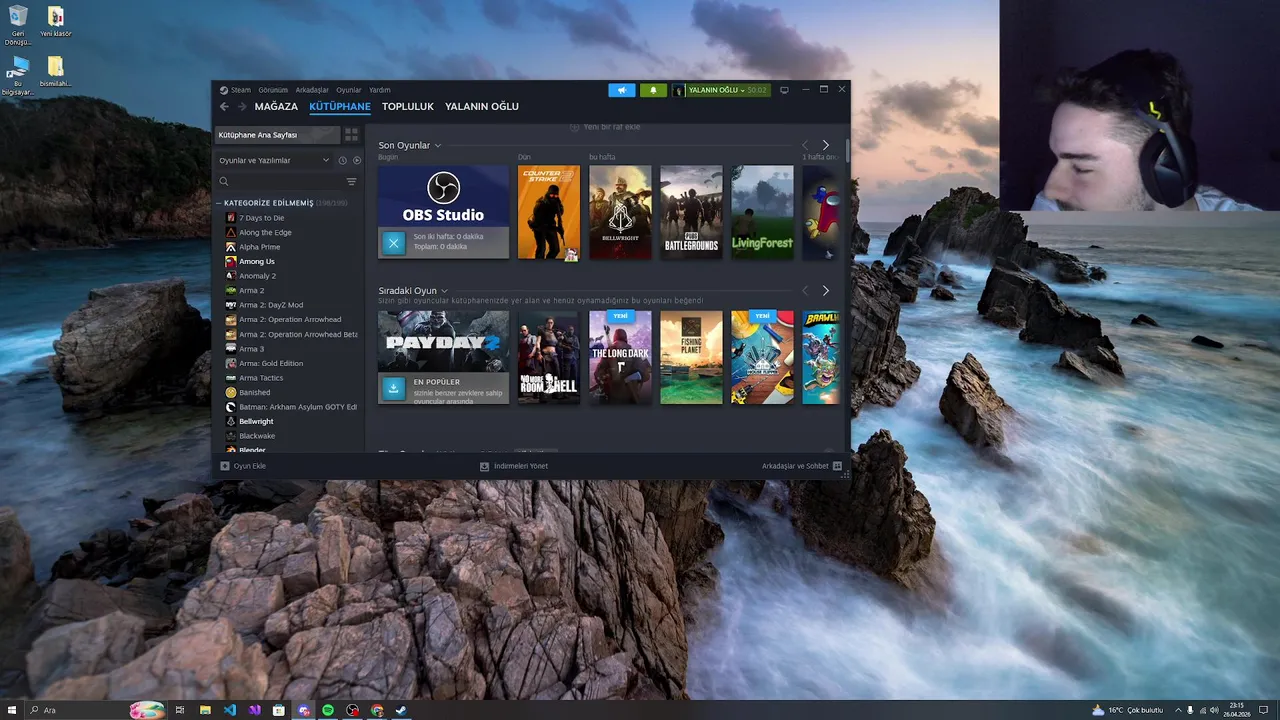This screenshot has width=1280, height=720.
Task: Show hidden system tray icons chevron
Action: [1178, 710]
